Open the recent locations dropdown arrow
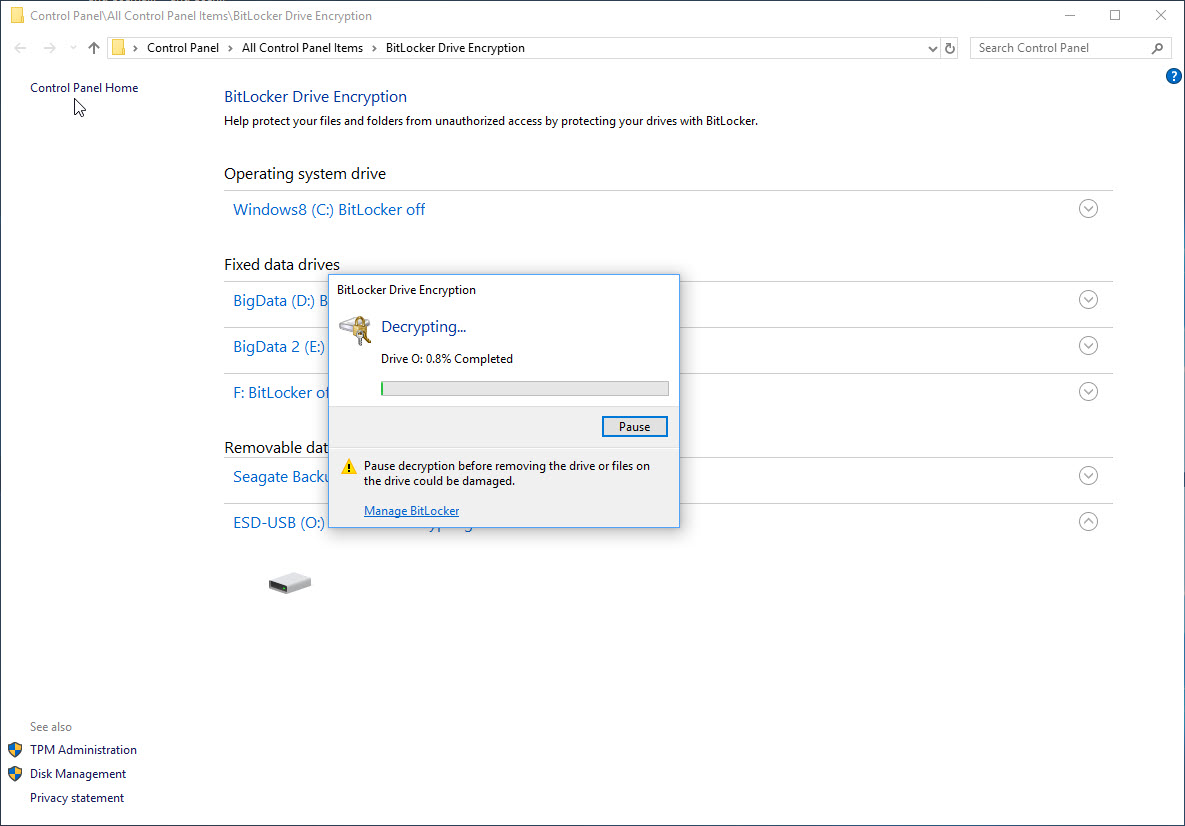Image resolution: width=1185 pixels, height=826 pixels. pos(73,48)
